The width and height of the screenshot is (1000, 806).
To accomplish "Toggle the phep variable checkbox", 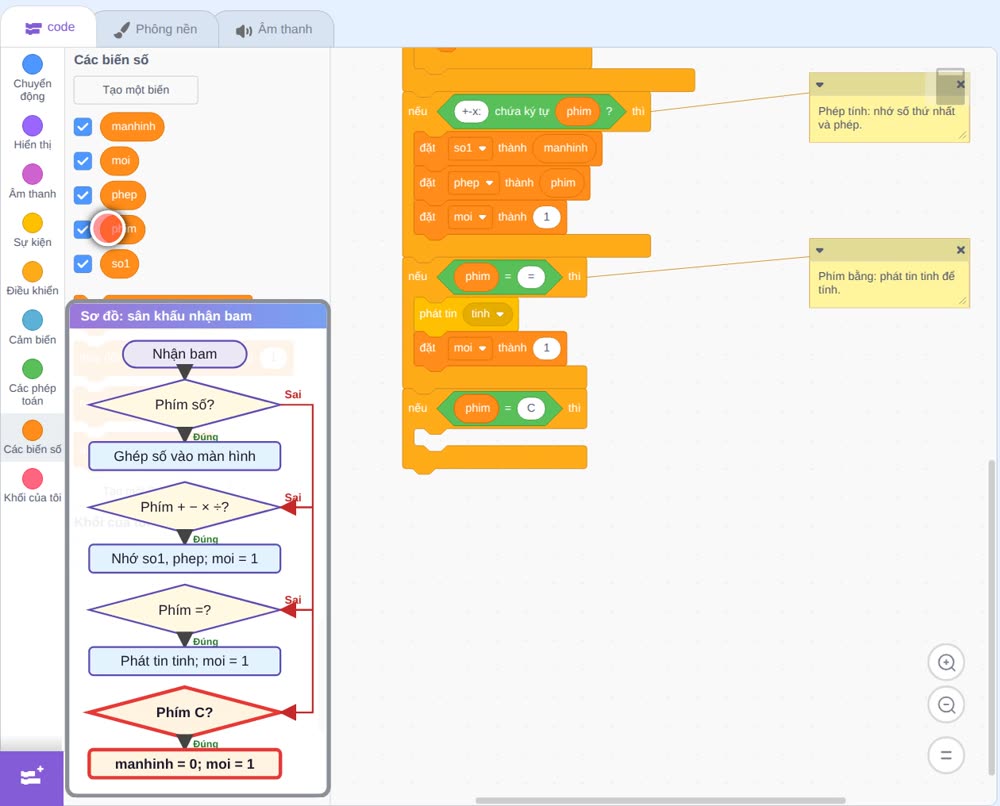I will (x=83, y=195).
